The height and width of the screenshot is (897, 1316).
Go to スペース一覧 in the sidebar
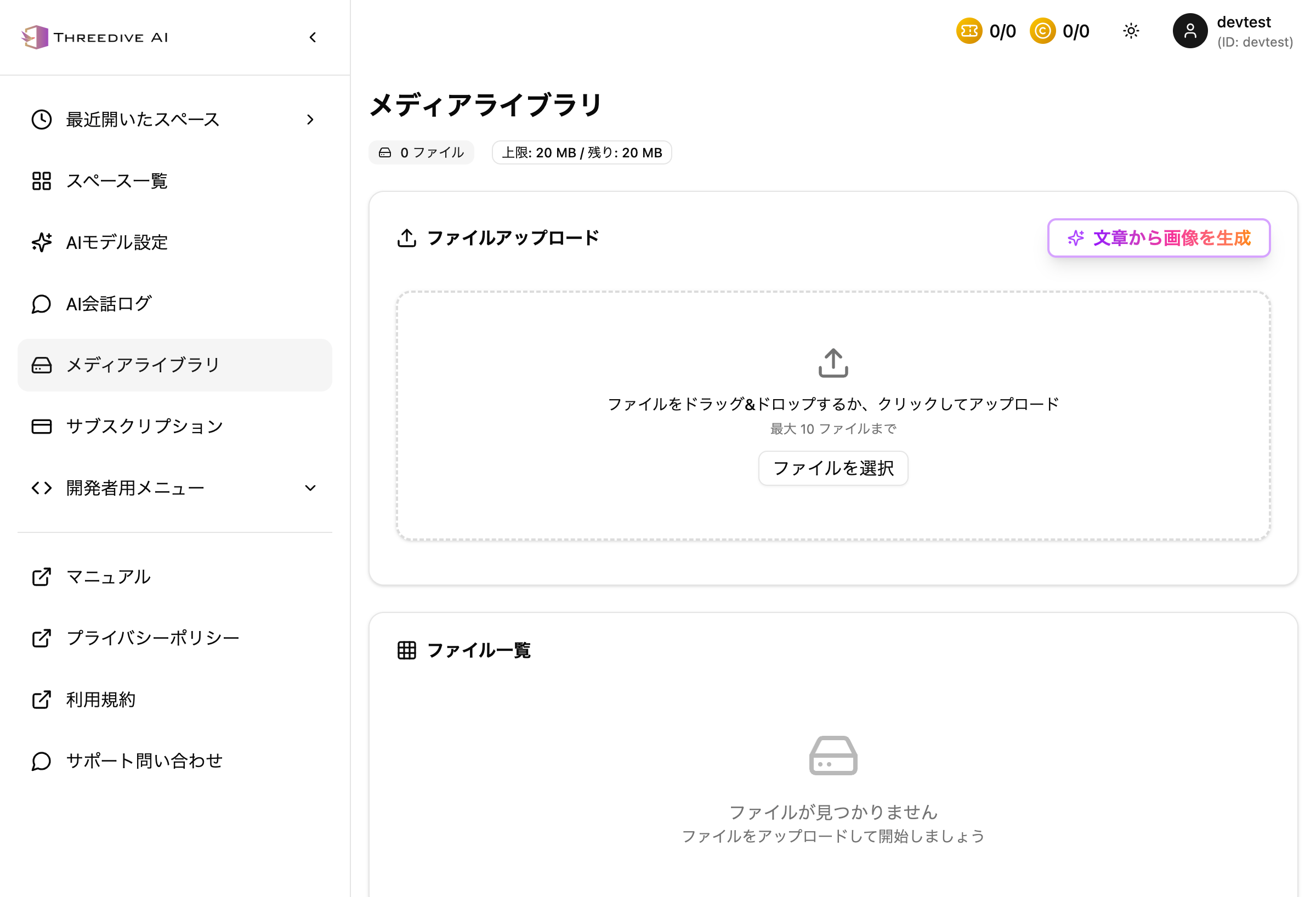tap(174, 180)
